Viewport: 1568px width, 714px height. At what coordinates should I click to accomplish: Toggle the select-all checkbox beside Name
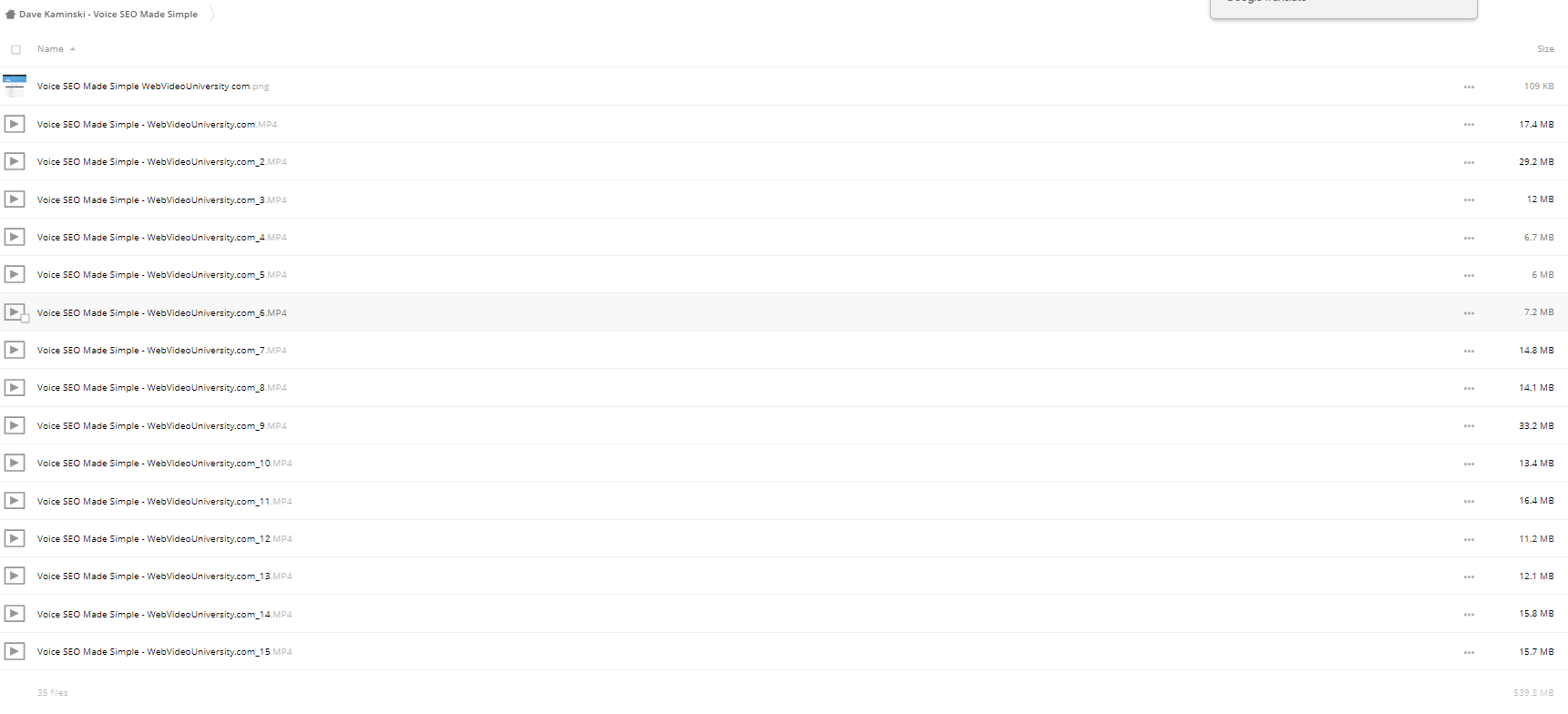15,49
